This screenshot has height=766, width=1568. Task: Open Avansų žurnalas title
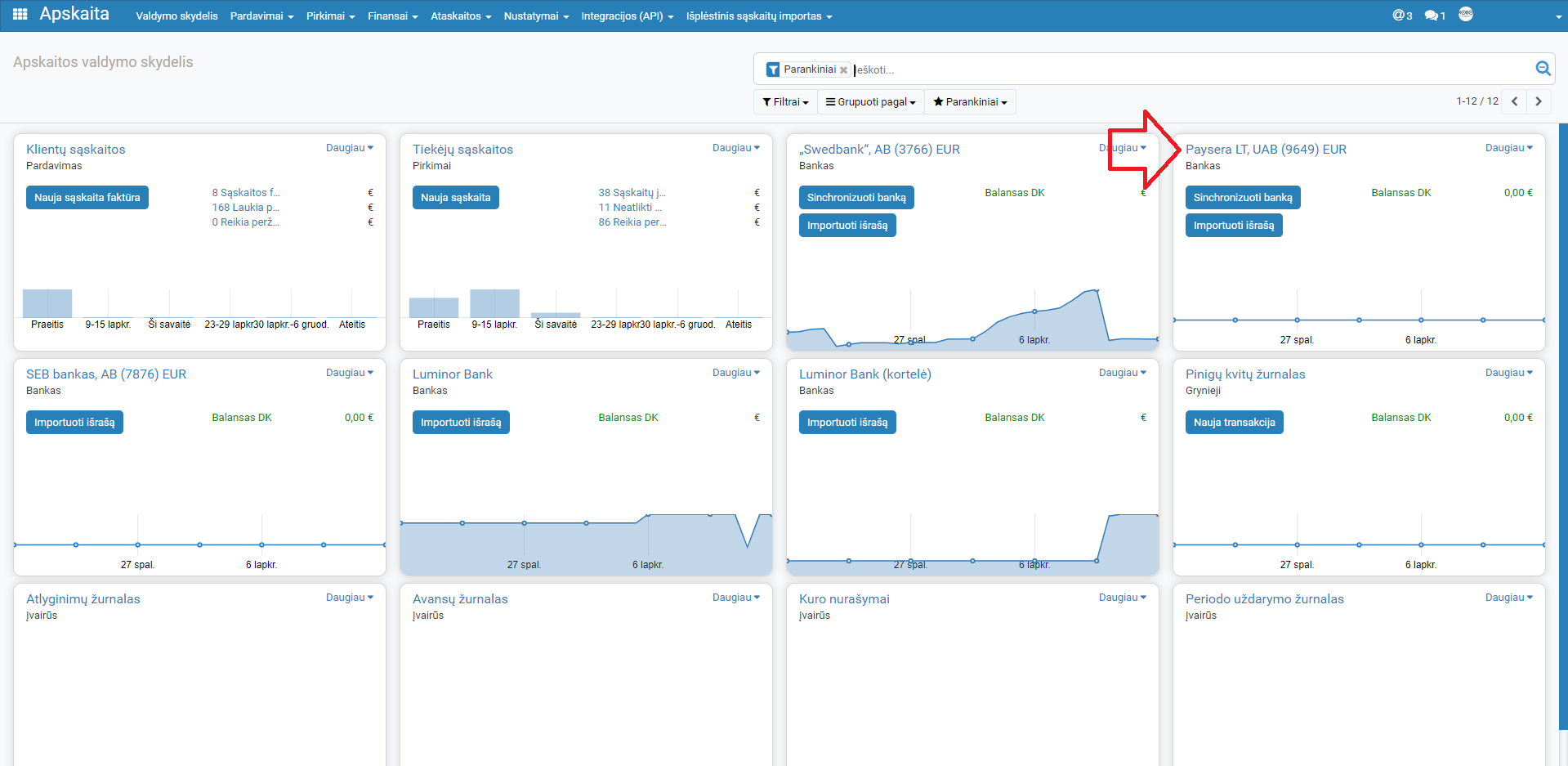click(x=460, y=599)
